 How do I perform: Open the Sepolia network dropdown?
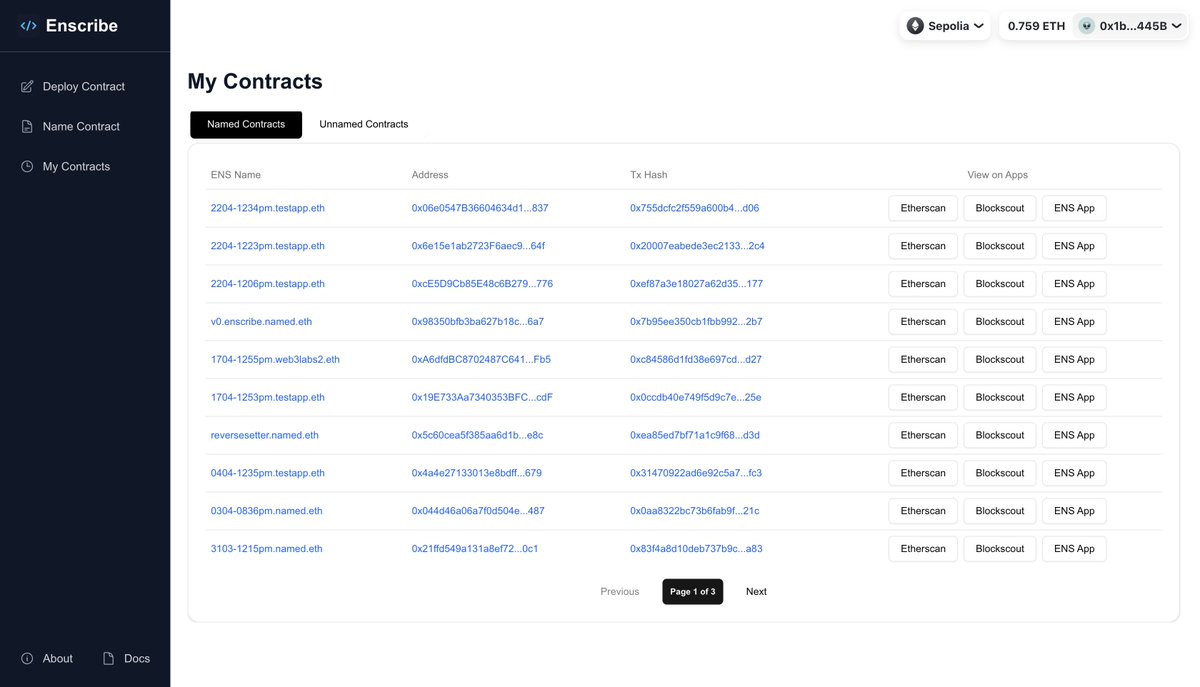[945, 26]
